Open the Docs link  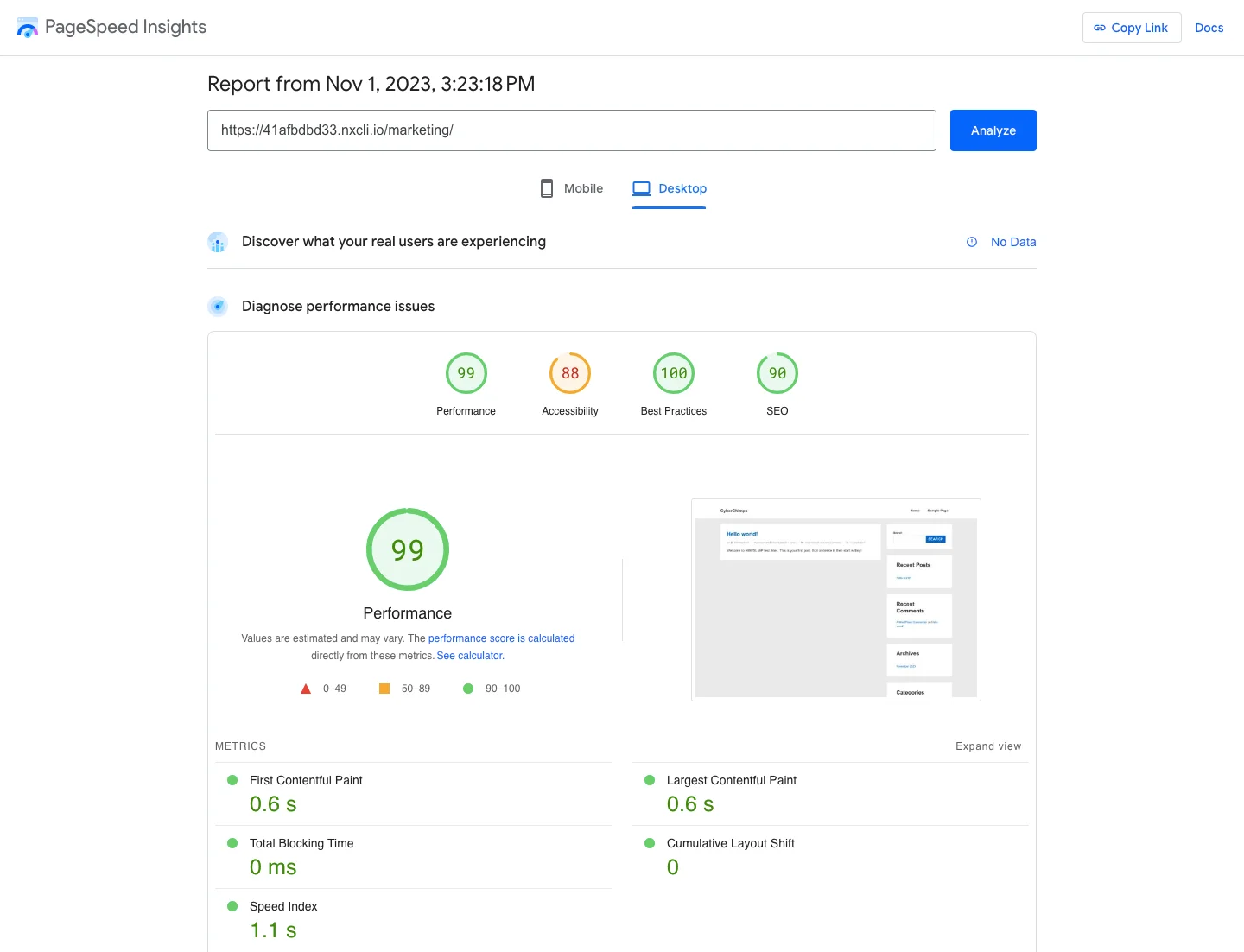pos(1209,27)
